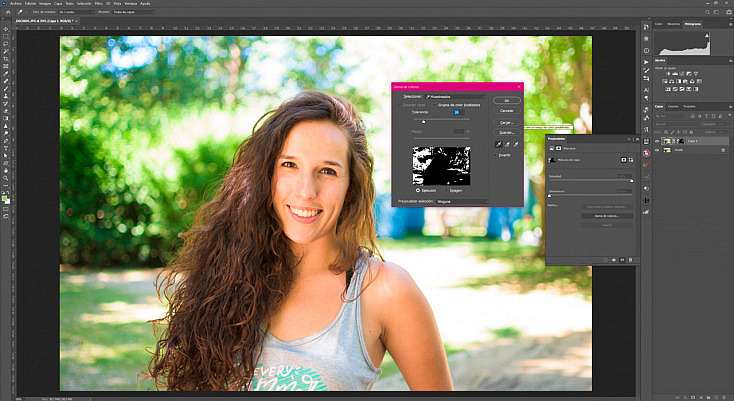
Task: Switch to the Histograma tab
Action: tap(692, 24)
